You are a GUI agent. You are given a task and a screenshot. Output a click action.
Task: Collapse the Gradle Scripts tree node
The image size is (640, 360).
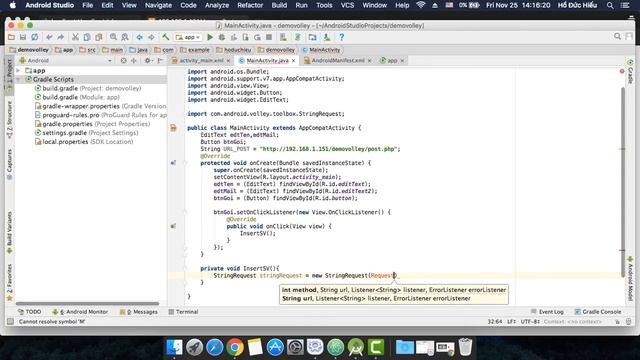coord(18,79)
